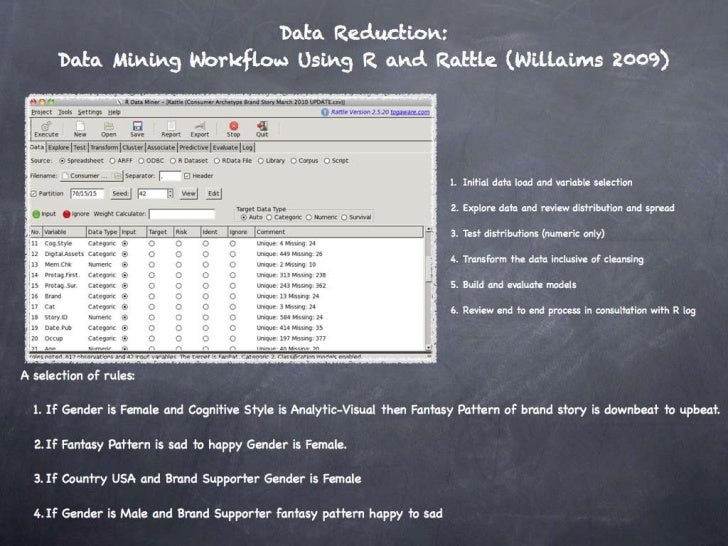Select Categoric target data type
The image size is (728, 546).
269,217
